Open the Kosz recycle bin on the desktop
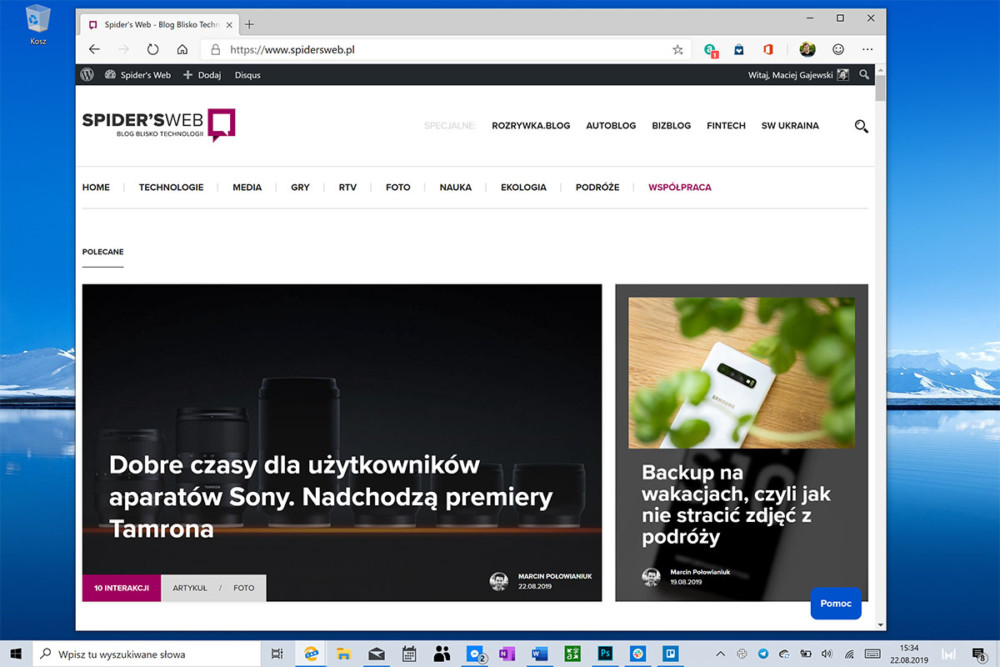This screenshot has height=667, width=1000. [x=38, y=25]
